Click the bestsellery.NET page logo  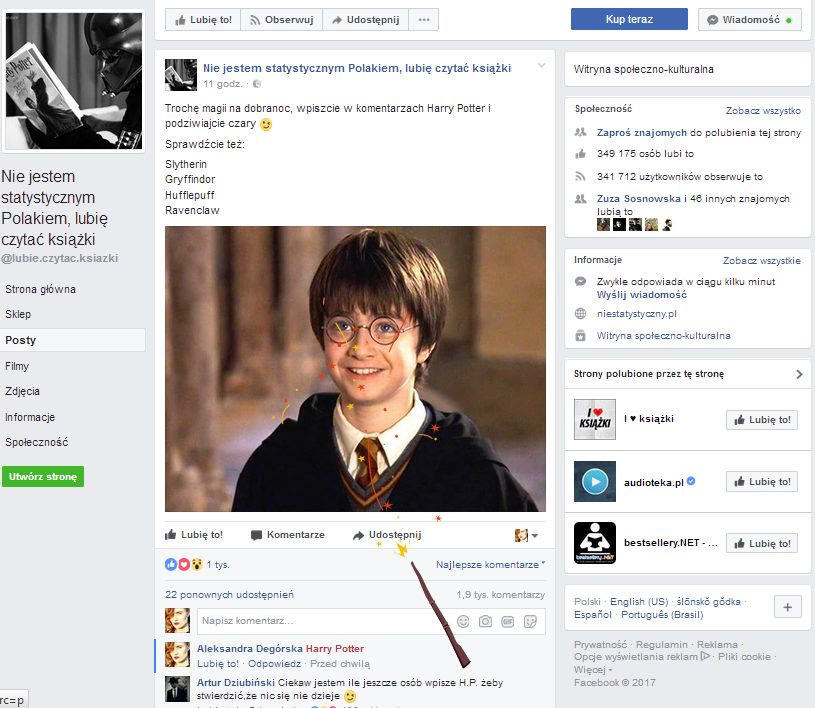click(x=595, y=543)
